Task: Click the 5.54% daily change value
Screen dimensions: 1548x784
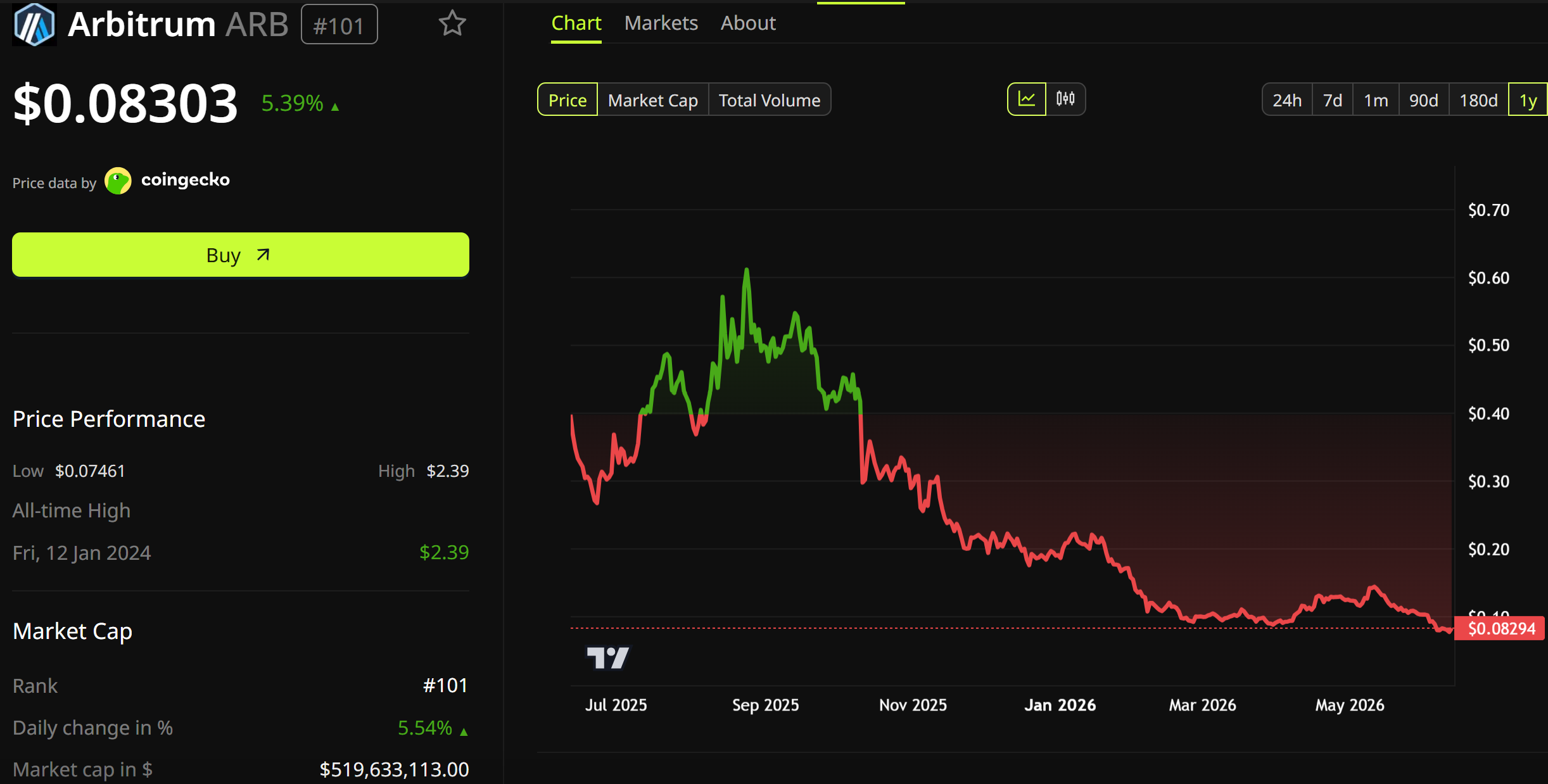Action: click(433, 728)
